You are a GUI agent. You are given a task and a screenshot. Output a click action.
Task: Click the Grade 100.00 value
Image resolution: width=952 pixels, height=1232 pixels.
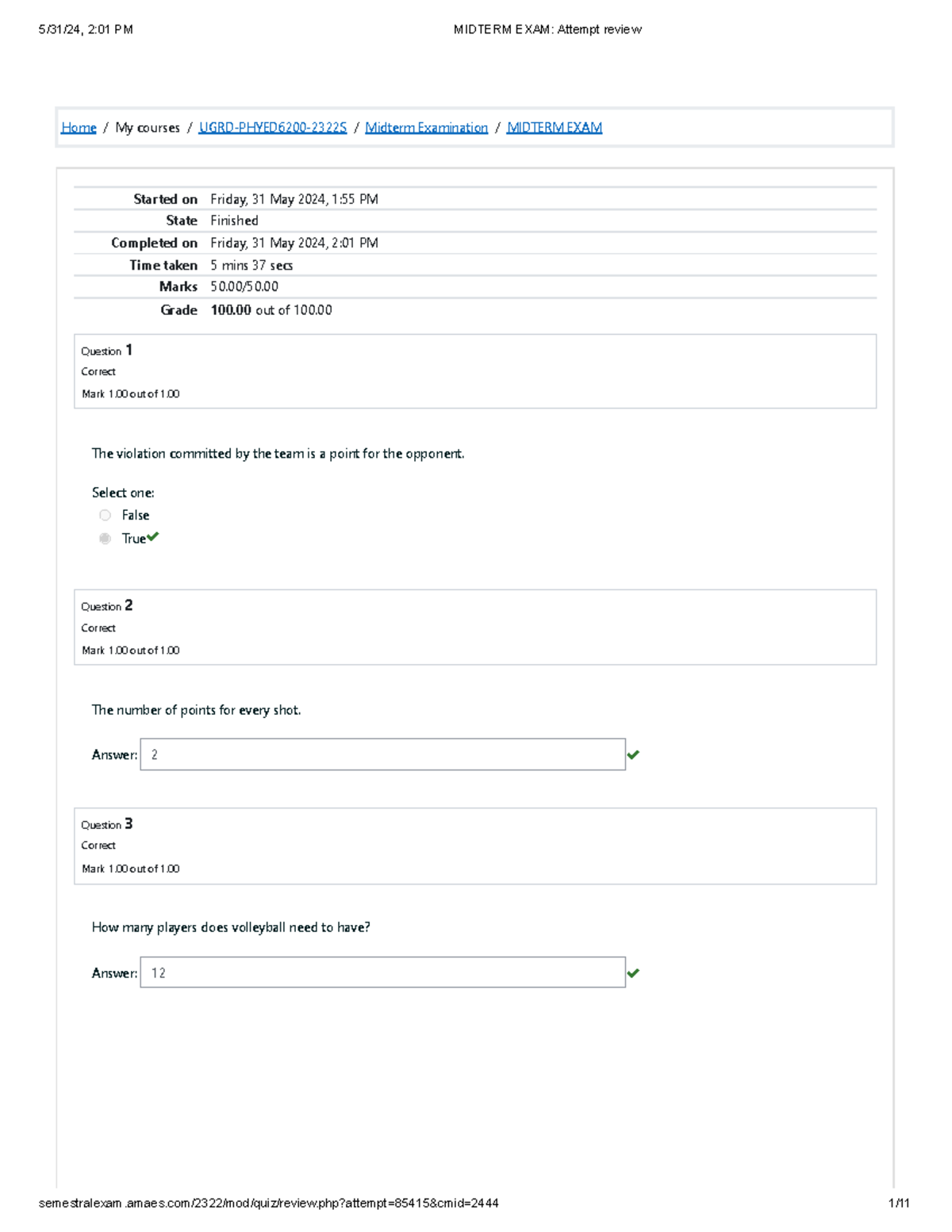[232, 309]
